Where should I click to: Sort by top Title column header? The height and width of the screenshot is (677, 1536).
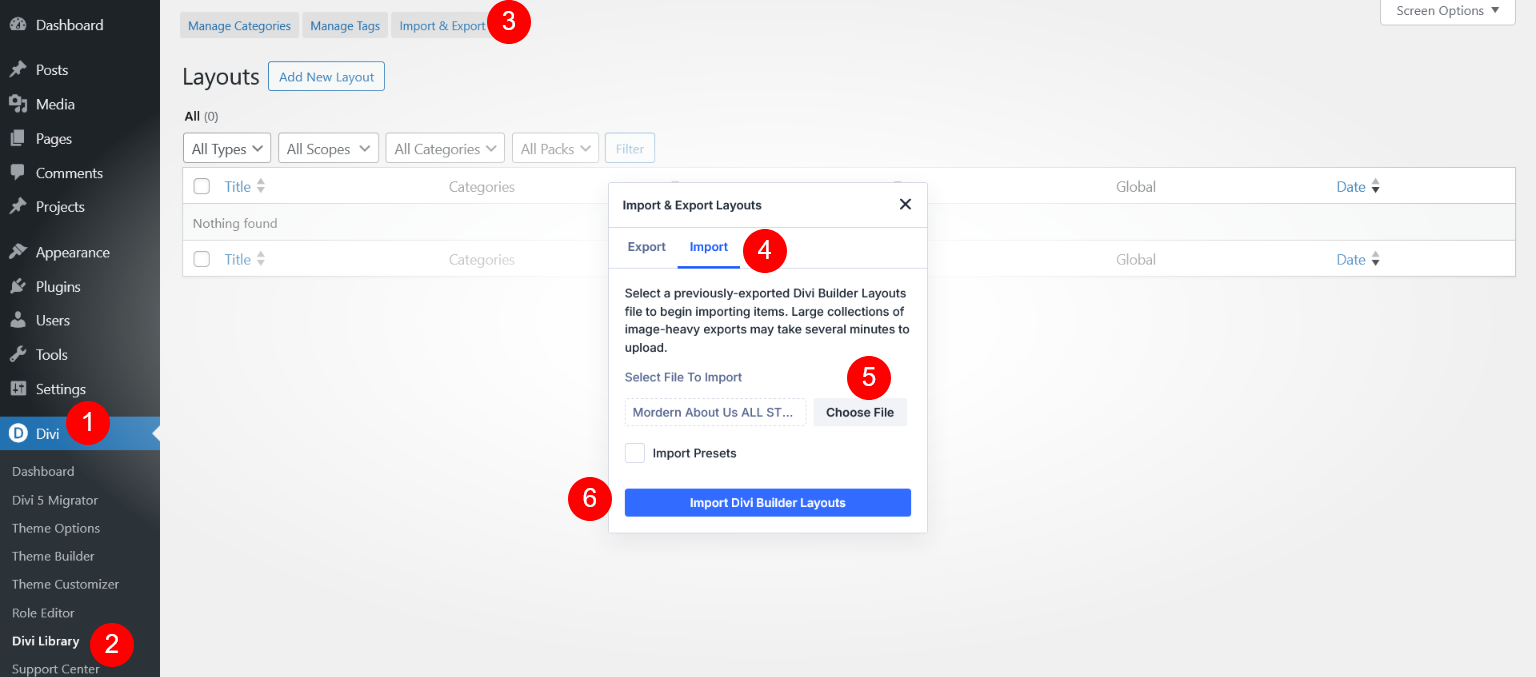pos(238,186)
